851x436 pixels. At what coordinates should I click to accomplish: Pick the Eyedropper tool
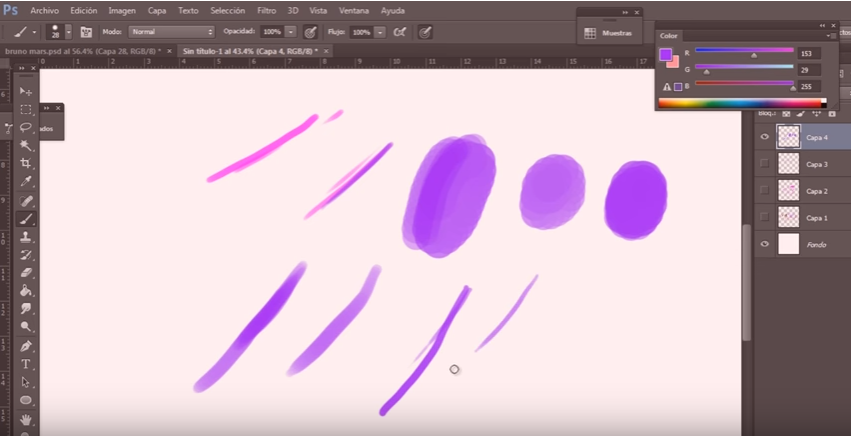click(26, 181)
